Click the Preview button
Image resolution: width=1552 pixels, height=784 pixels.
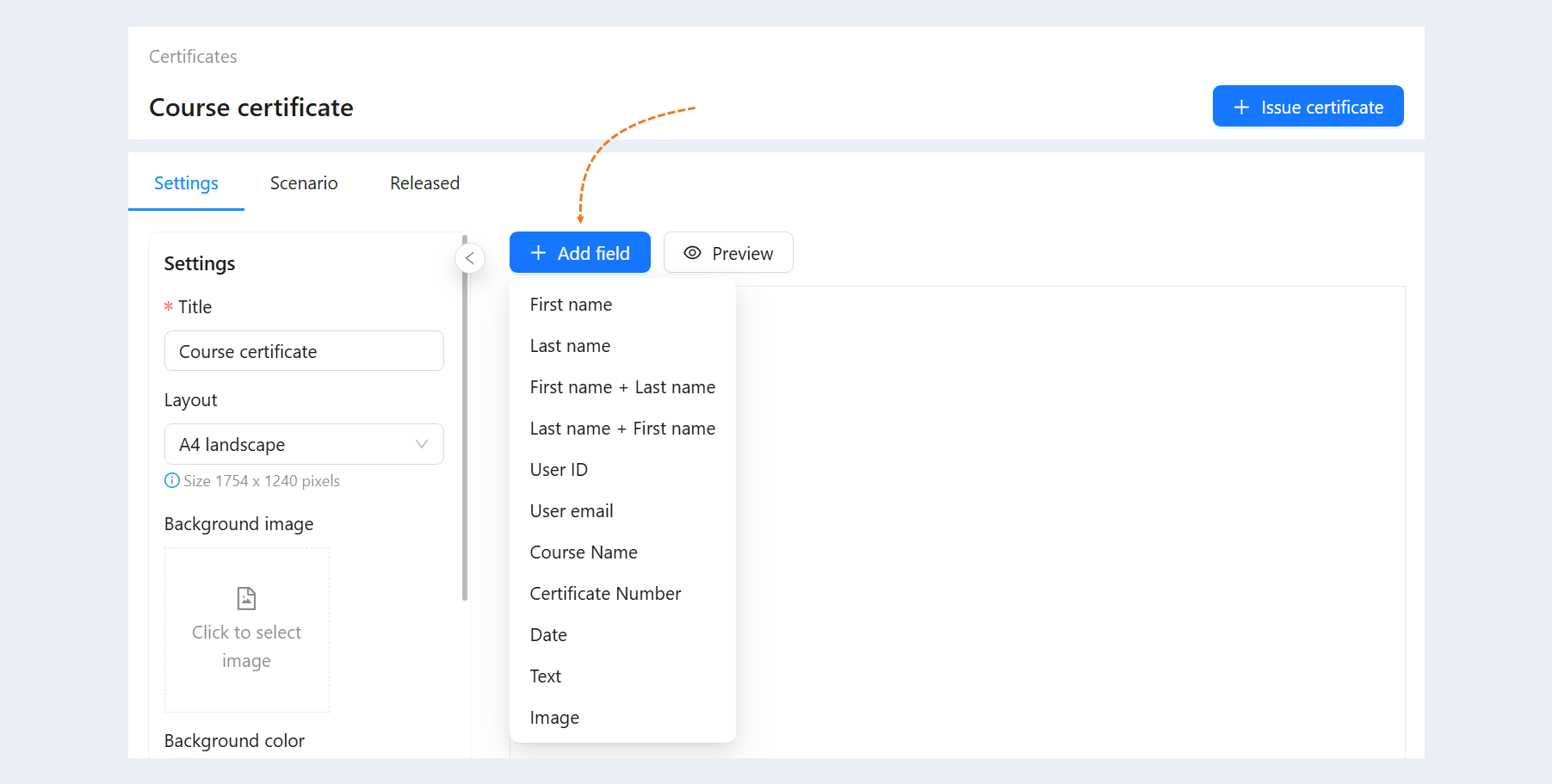pos(728,252)
